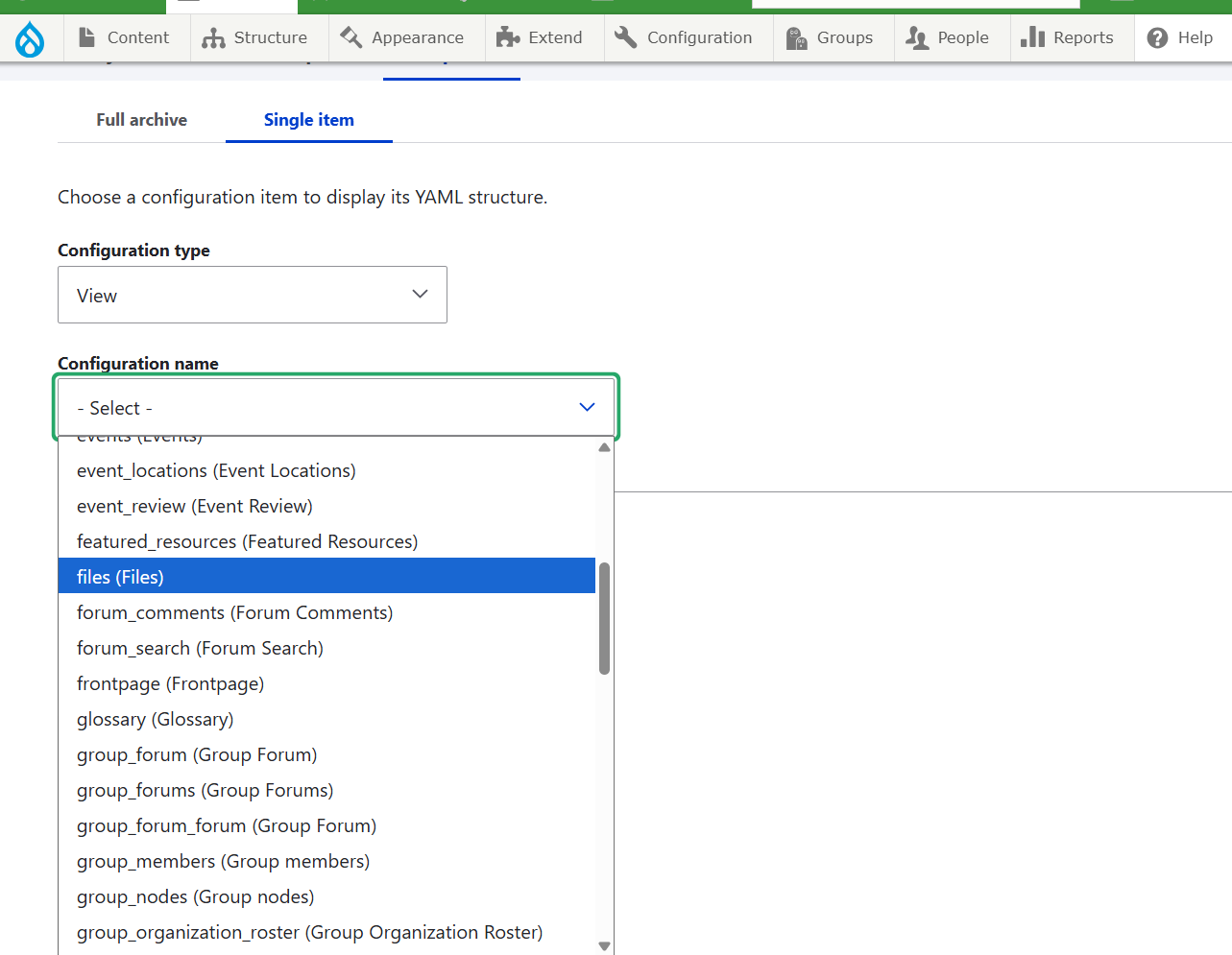1232x955 pixels.
Task: Click the Reports bar chart icon
Action: click(1032, 37)
